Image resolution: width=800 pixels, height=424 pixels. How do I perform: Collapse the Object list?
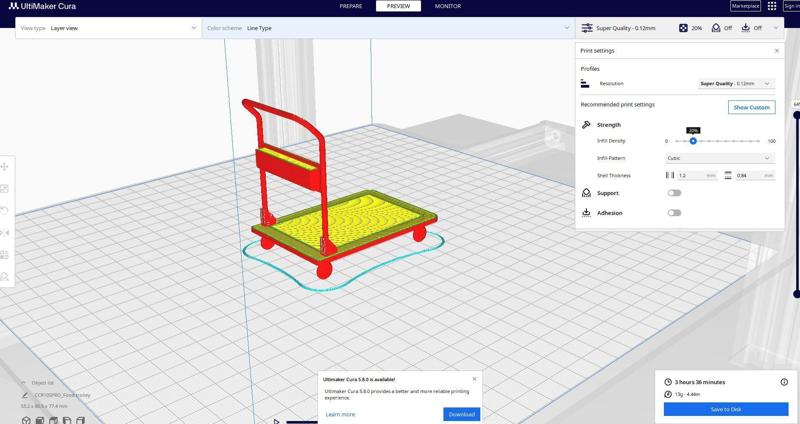(x=23, y=383)
